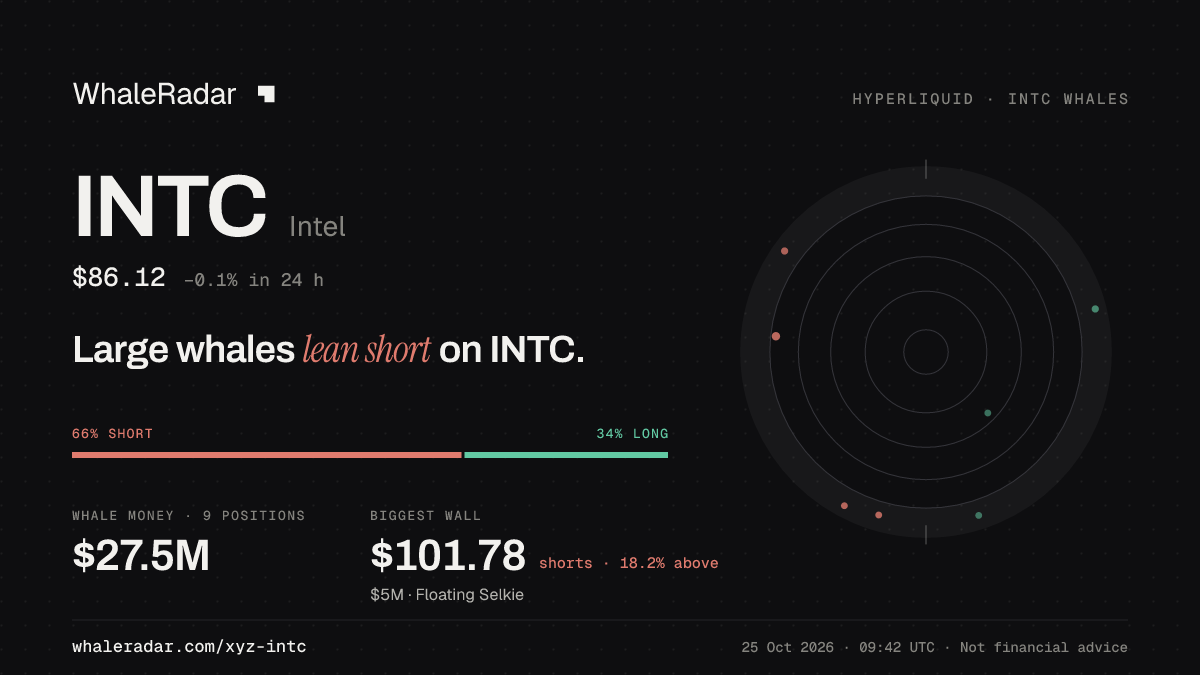Image resolution: width=1200 pixels, height=675 pixels.
Task: Click the green dot nearest the radar center
Action: (x=988, y=413)
